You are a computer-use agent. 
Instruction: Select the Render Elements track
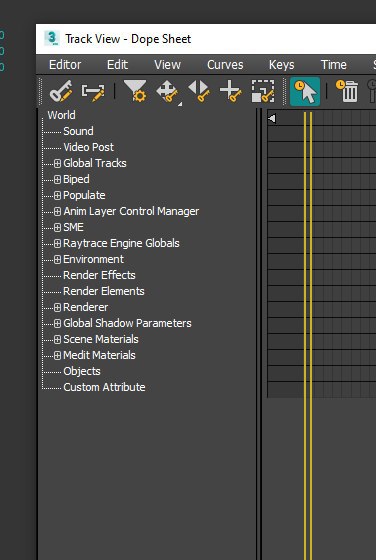[104, 291]
